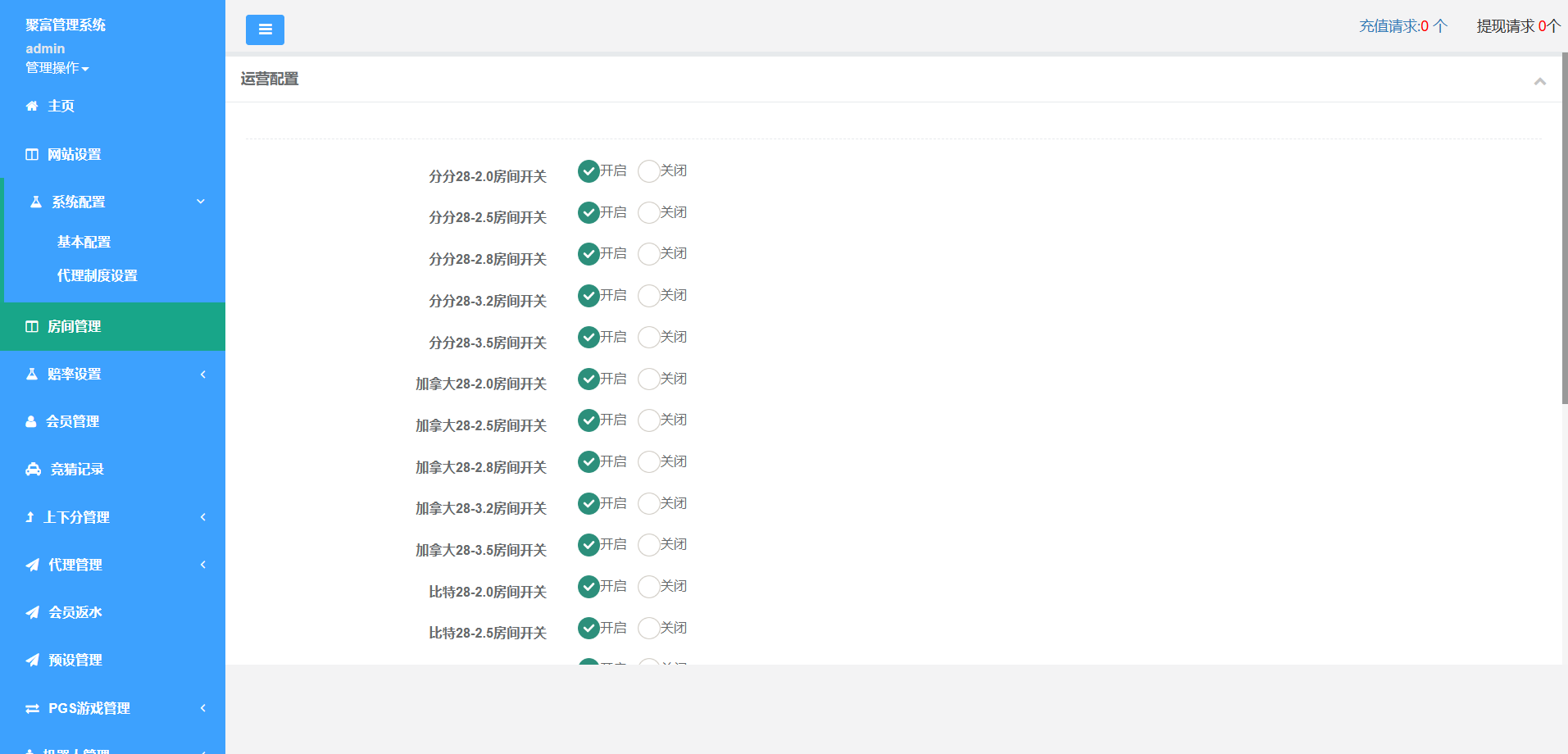Open the 管理操作 admin dropdown
Viewport: 1568px width, 754px height.
pos(57,68)
